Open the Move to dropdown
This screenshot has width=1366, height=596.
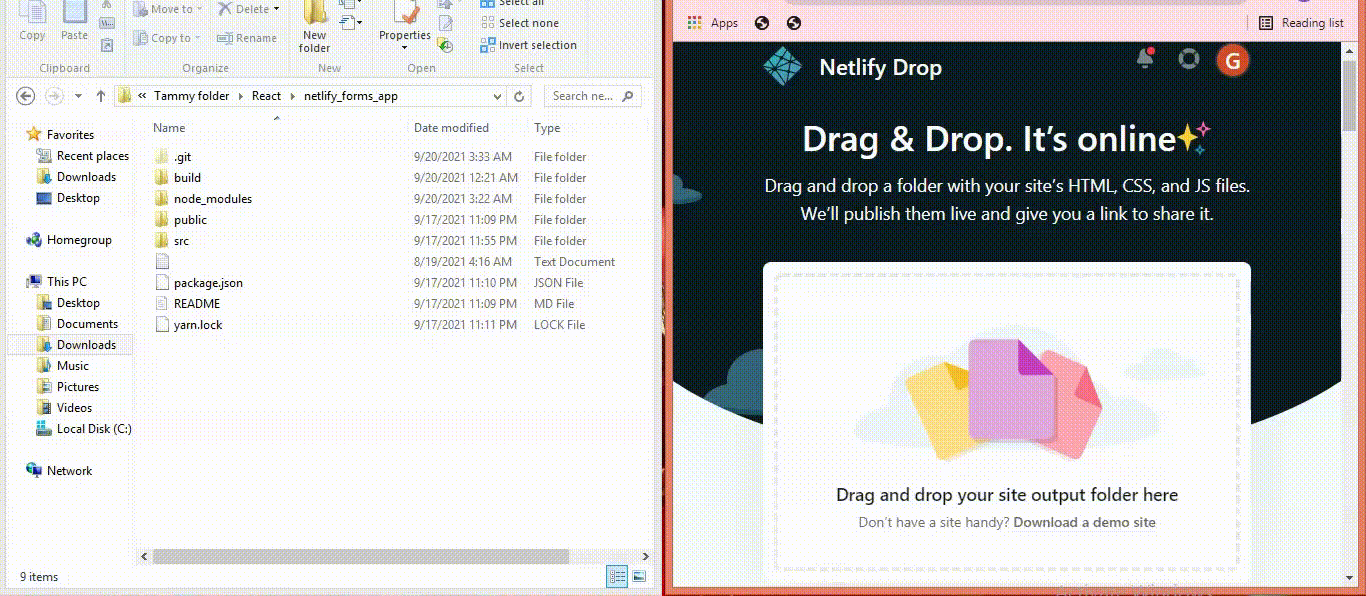coord(166,9)
